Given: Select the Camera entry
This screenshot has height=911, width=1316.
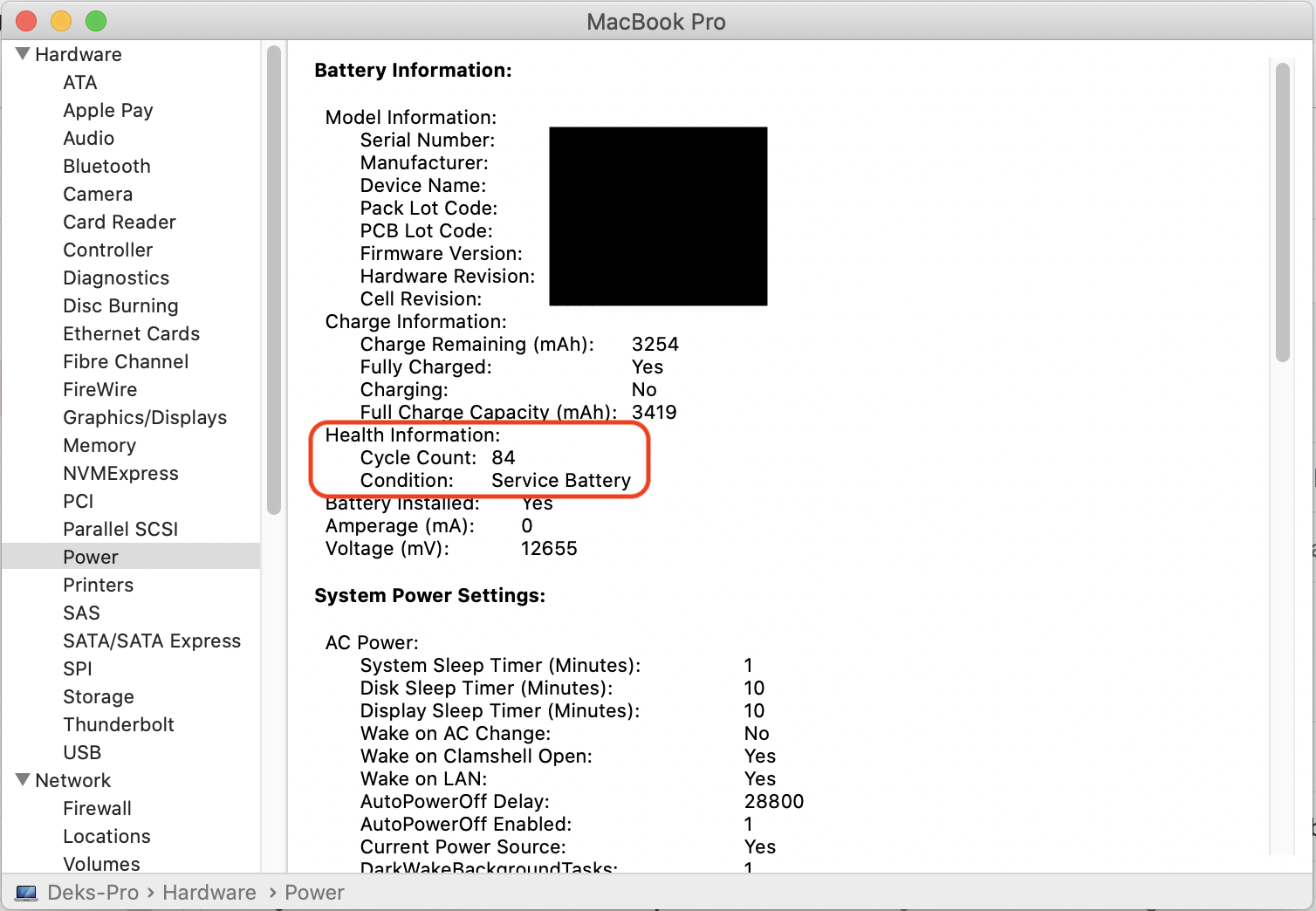Looking at the screenshot, I should pos(98,194).
